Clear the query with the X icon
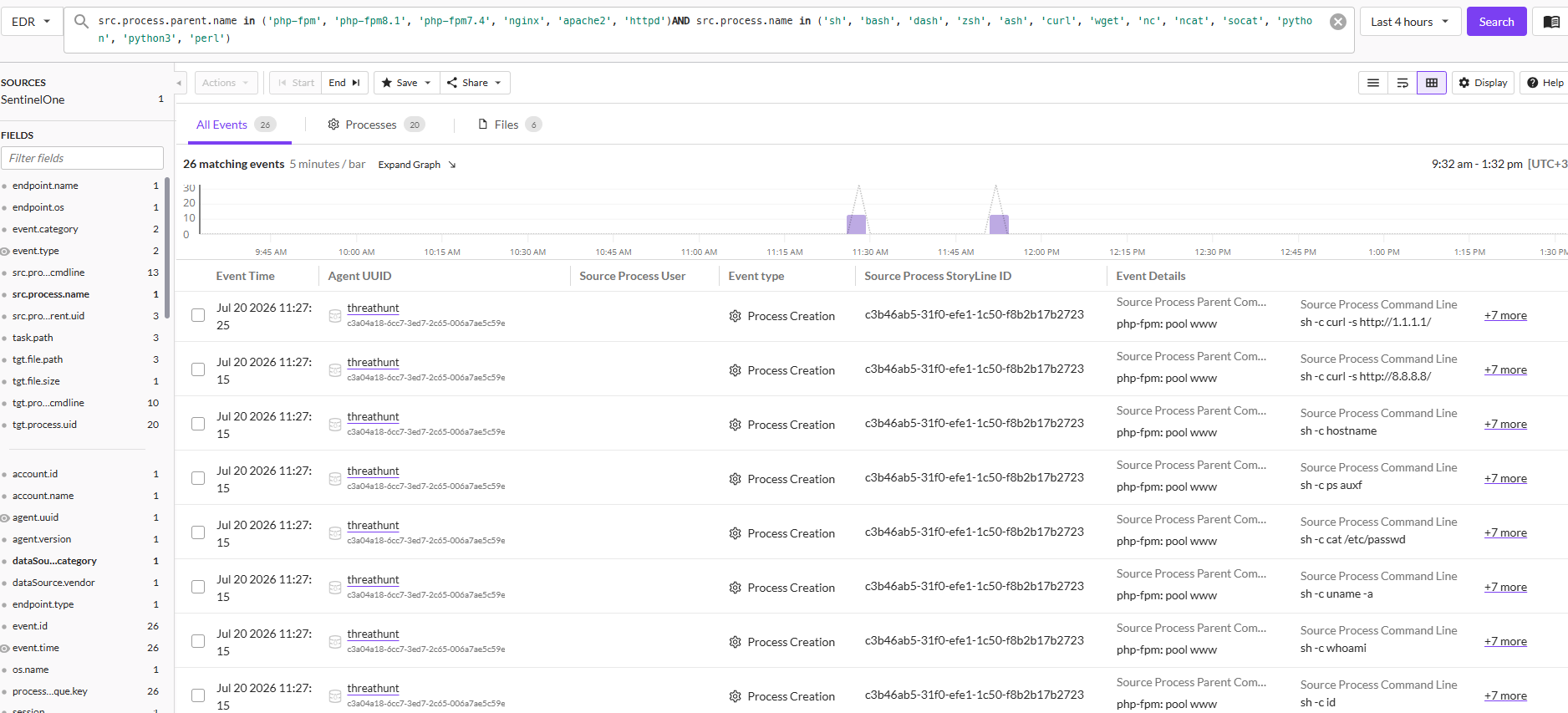The image size is (1568, 713). 1338,22
